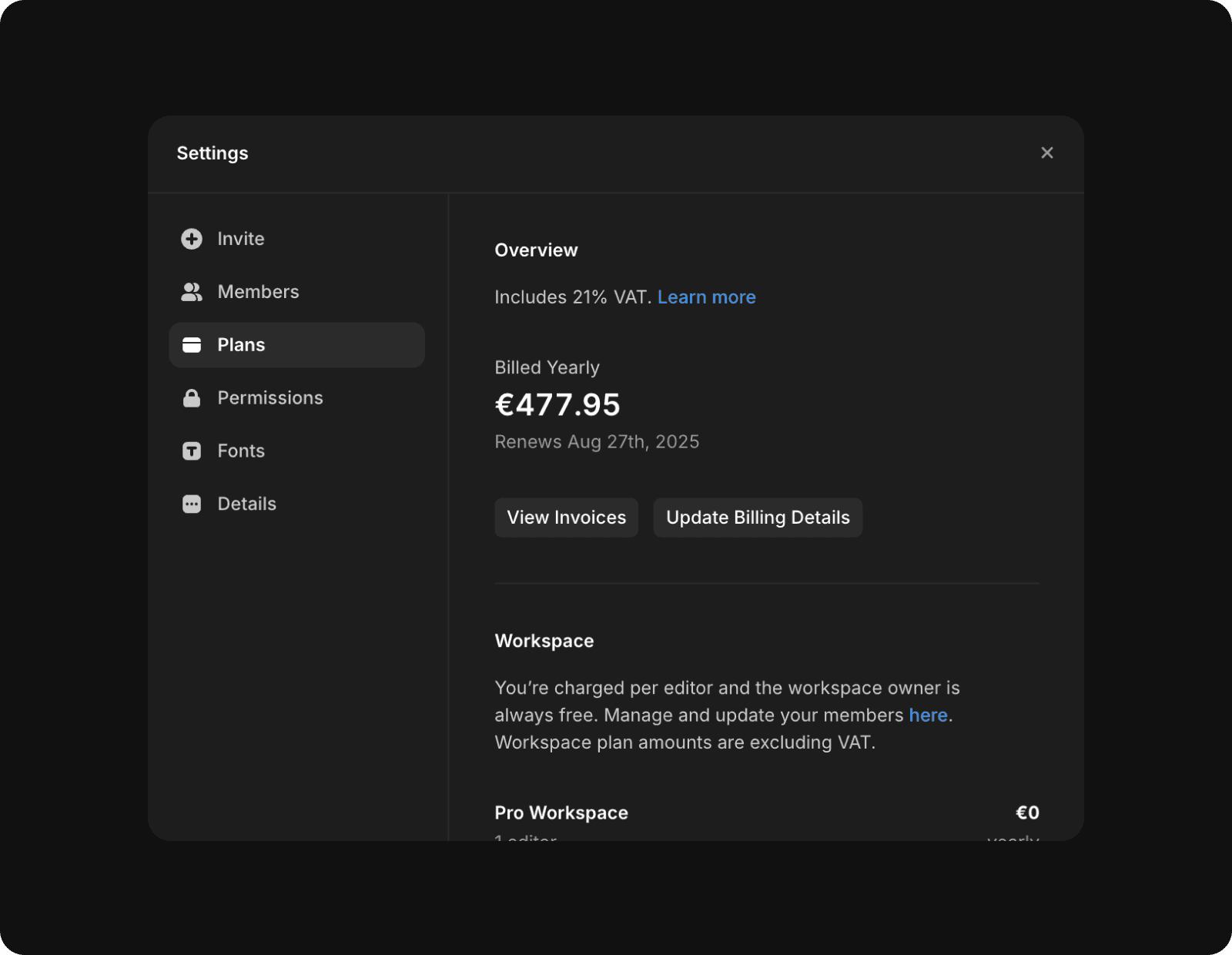Viewport: 1232px width, 955px height.
Task: Follow the Learn more VAT link
Action: pyautogui.click(x=706, y=297)
